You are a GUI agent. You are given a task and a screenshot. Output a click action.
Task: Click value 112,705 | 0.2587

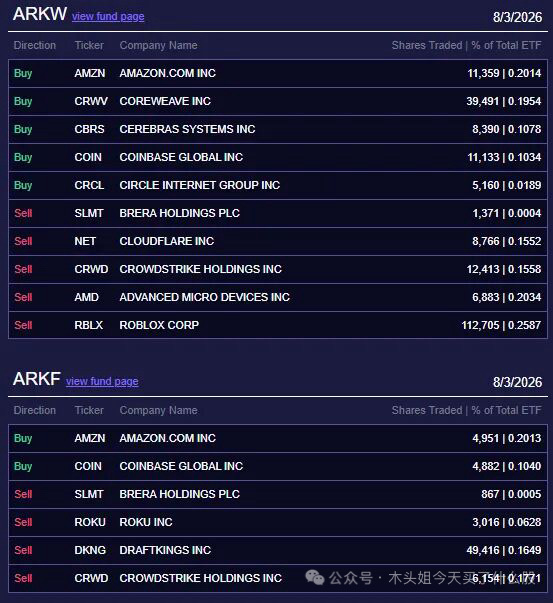click(501, 325)
